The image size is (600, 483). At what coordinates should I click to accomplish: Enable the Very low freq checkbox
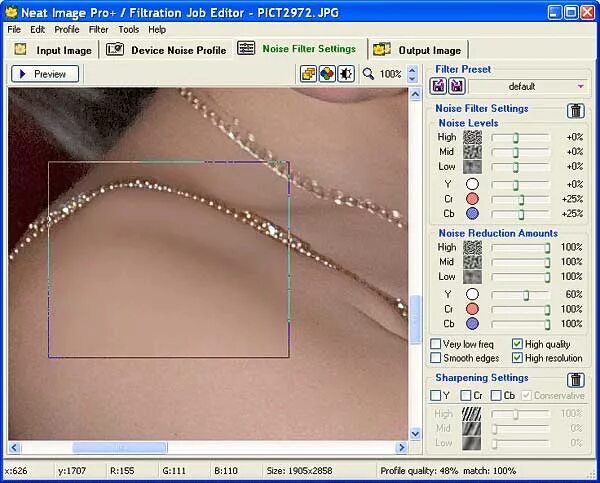(x=435, y=344)
